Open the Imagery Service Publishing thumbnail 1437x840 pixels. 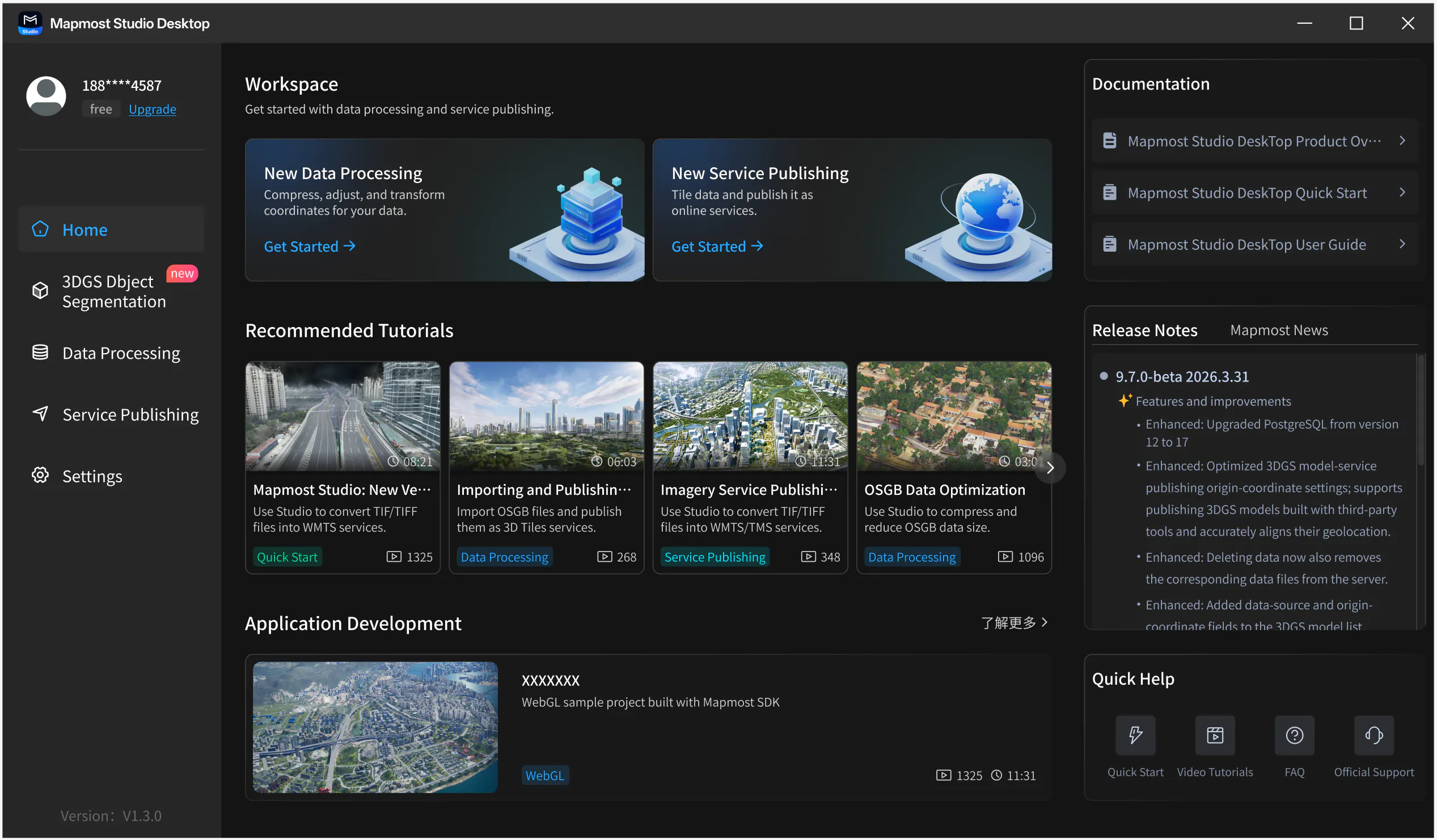click(750, 416)
